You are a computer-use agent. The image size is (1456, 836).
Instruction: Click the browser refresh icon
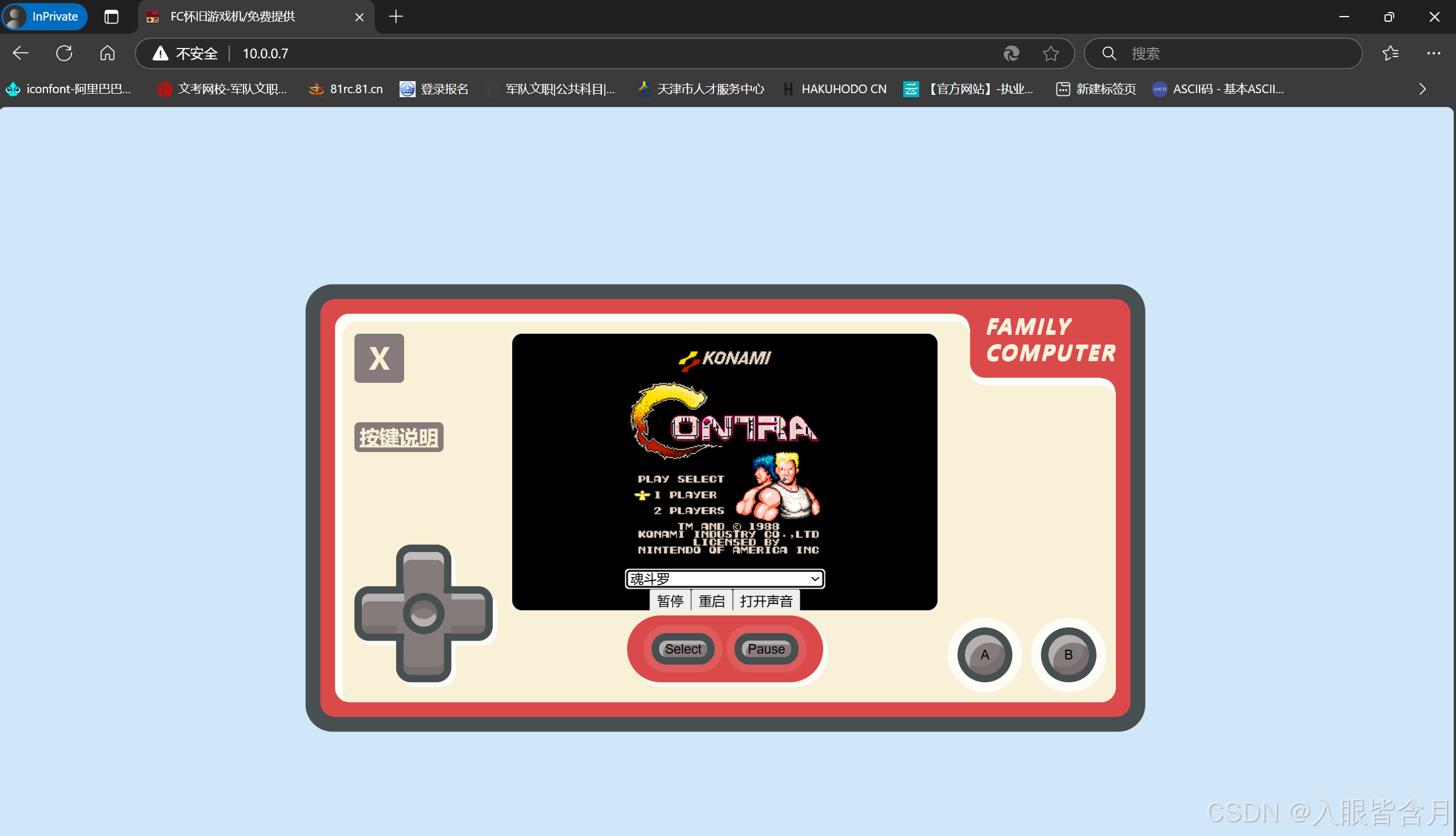click(64, 53)
